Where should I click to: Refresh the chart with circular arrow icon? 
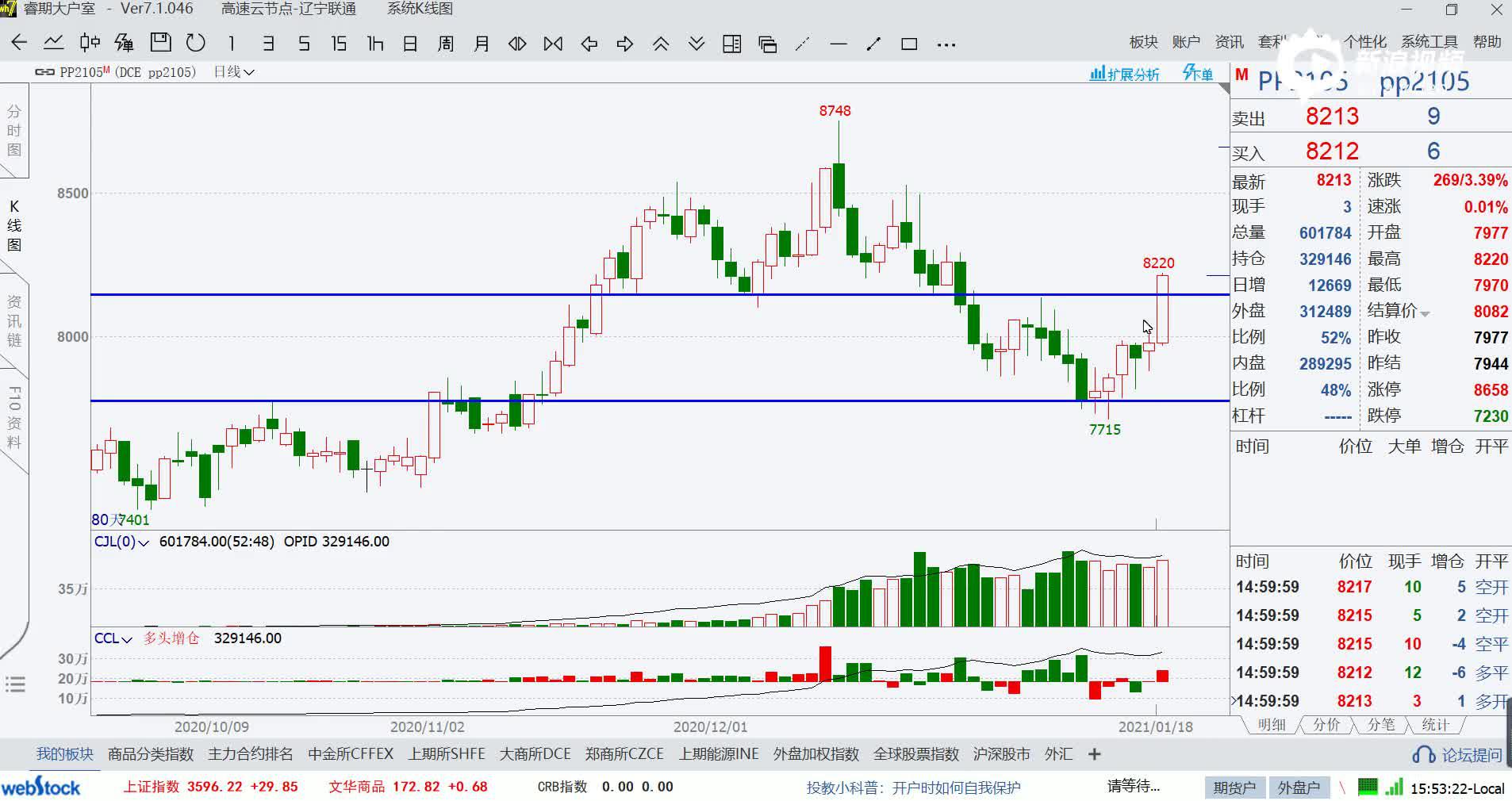tap(195, 43)
